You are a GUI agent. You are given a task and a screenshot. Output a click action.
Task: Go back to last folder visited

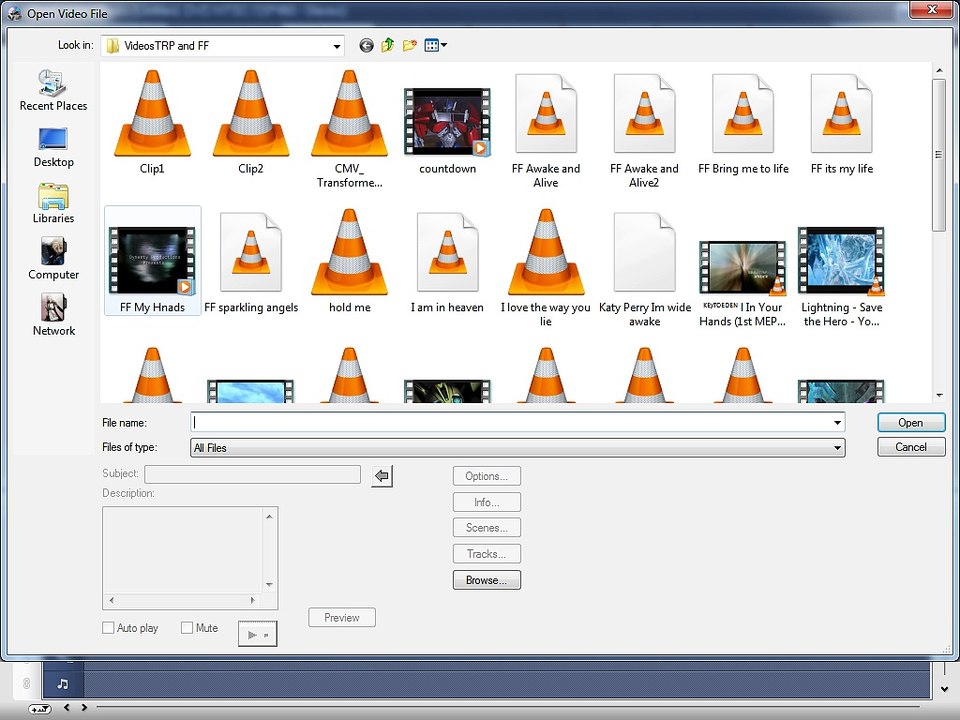click(366, 45)
